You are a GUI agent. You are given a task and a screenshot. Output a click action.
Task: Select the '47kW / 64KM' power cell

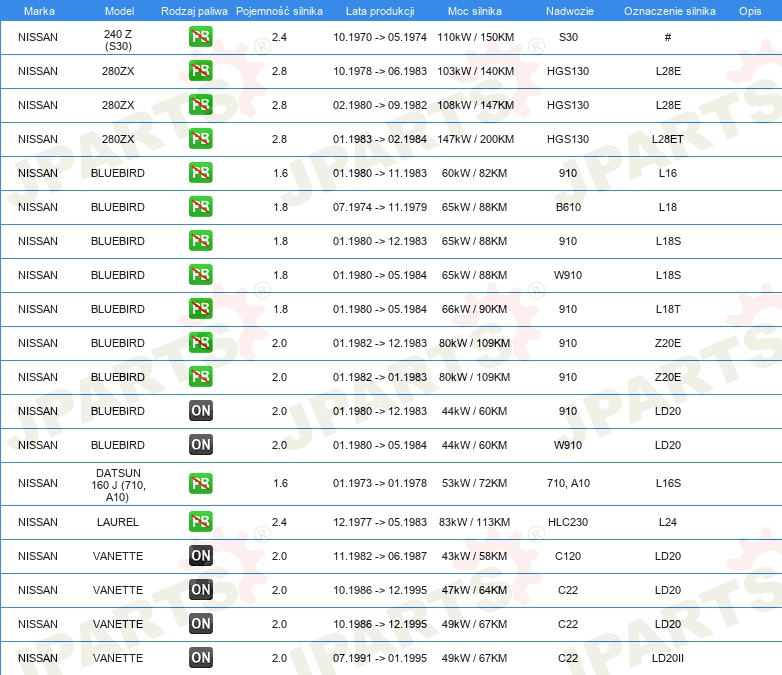click(x=474, y=590)
